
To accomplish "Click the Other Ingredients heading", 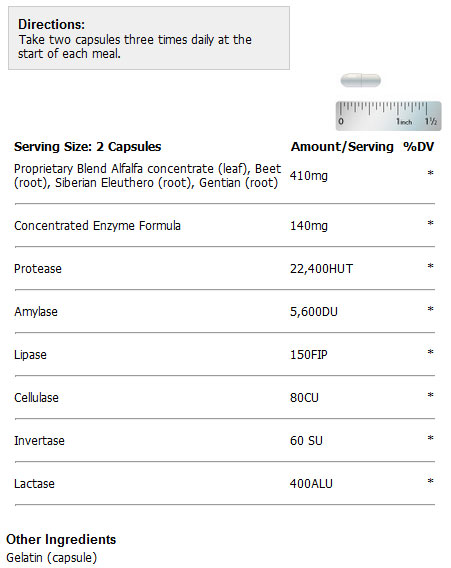I will [61, 539].
